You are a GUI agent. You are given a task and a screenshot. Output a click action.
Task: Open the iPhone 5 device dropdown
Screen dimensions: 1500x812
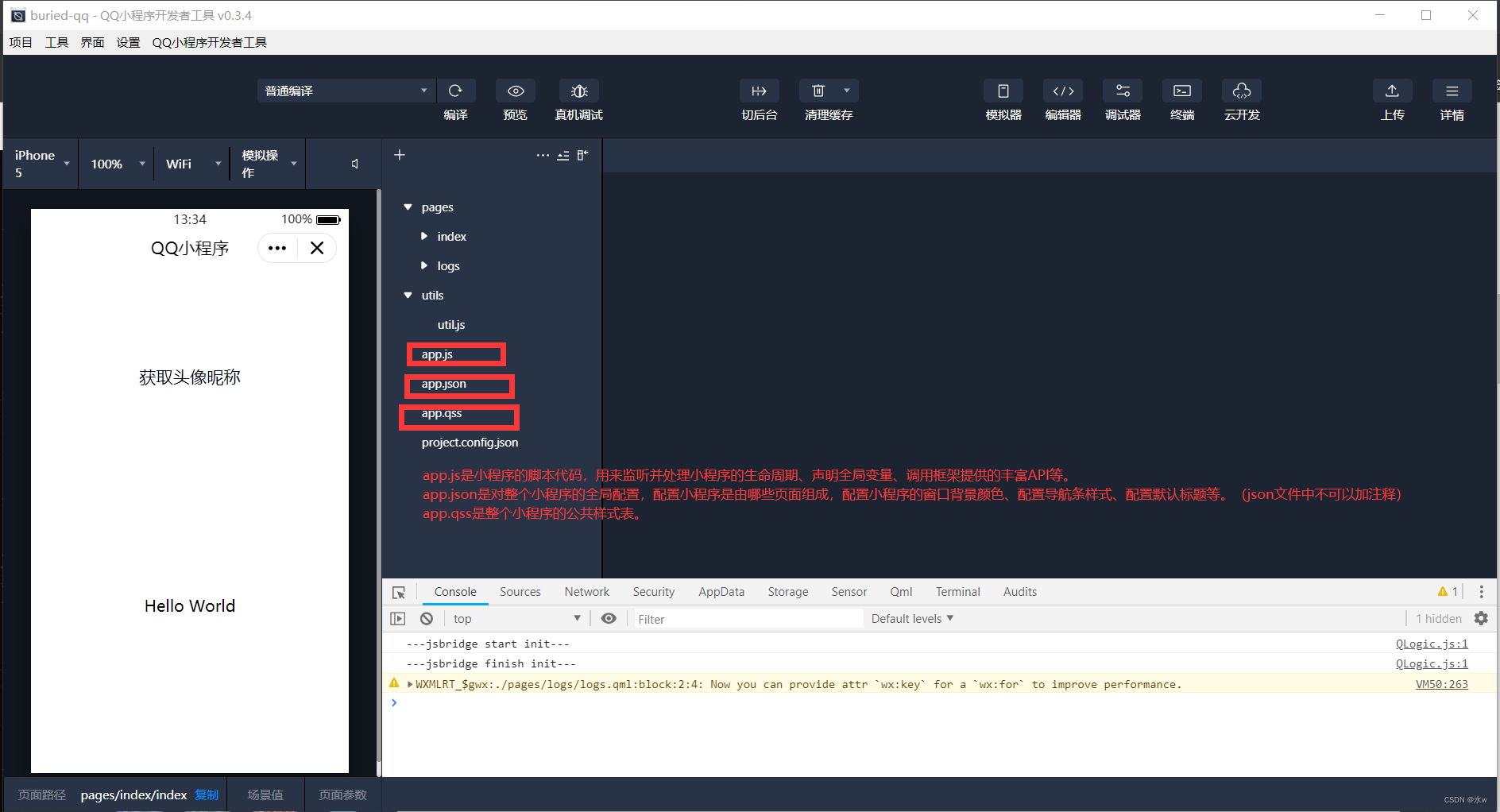pyautogui.click(x=41, y=164)
